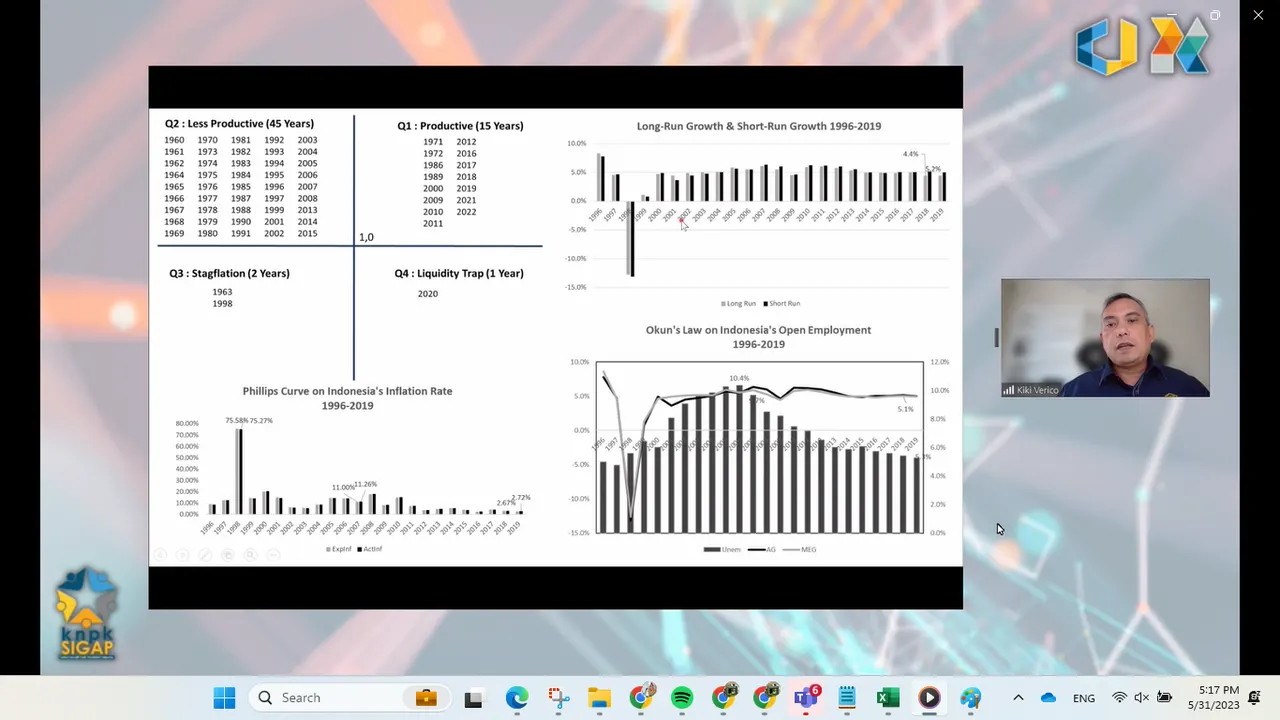Open the Notepad taskbar icon

(x=847, y=698)
